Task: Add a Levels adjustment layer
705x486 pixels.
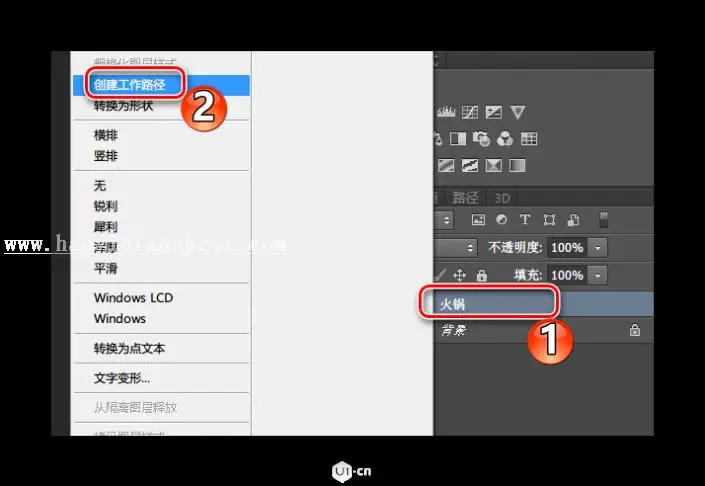Action: point(446,112)
